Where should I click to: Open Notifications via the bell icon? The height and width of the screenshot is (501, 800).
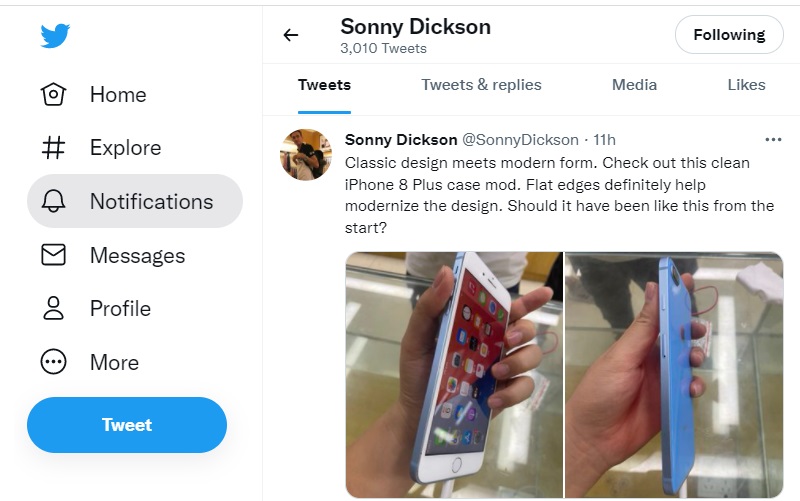[53, 202]
